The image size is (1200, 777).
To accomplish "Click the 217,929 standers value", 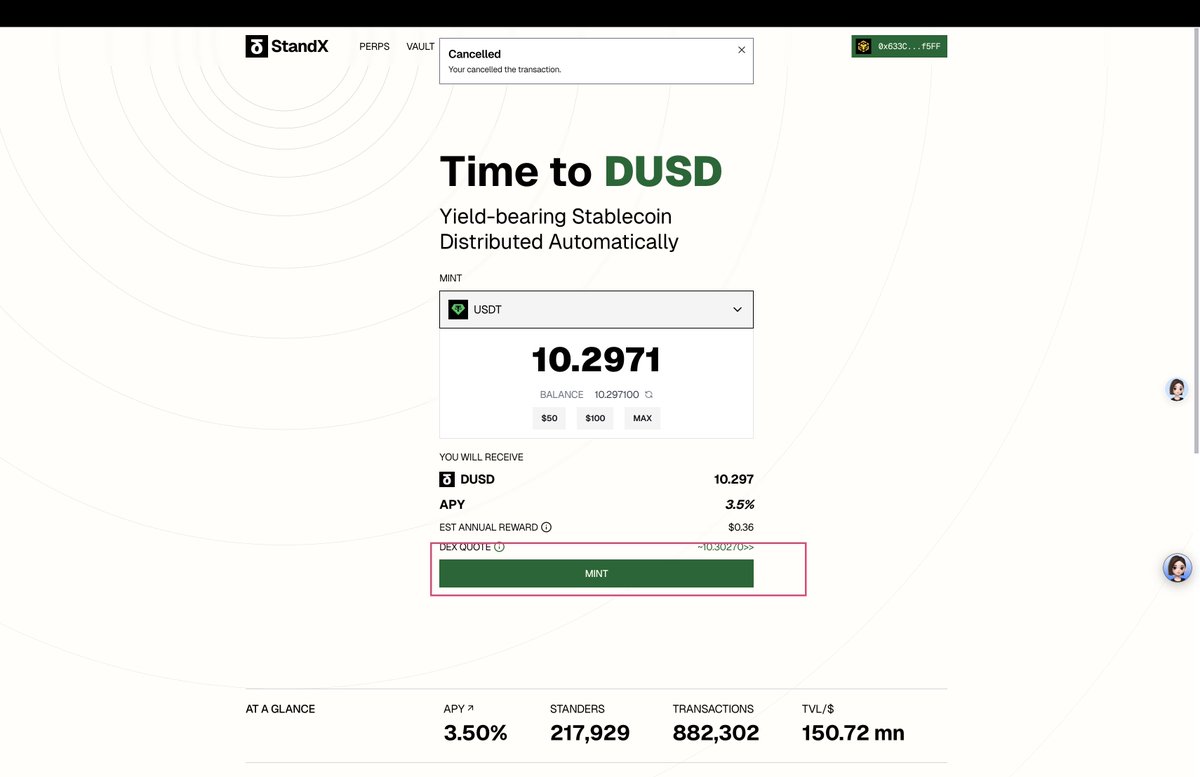I will (x=590, y=733).
